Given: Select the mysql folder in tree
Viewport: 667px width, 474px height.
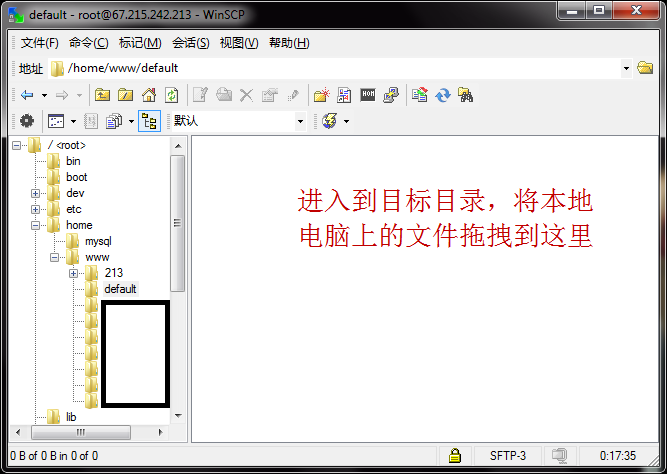Looking at the screenshot, I should point(98,241).
